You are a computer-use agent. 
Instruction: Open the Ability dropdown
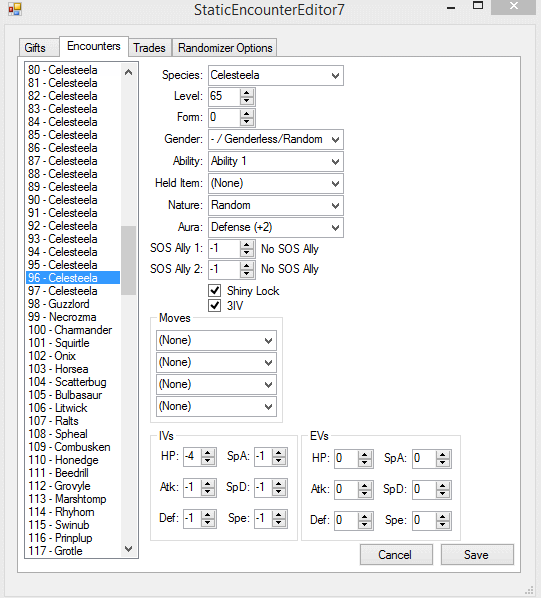tap(276, 162)
